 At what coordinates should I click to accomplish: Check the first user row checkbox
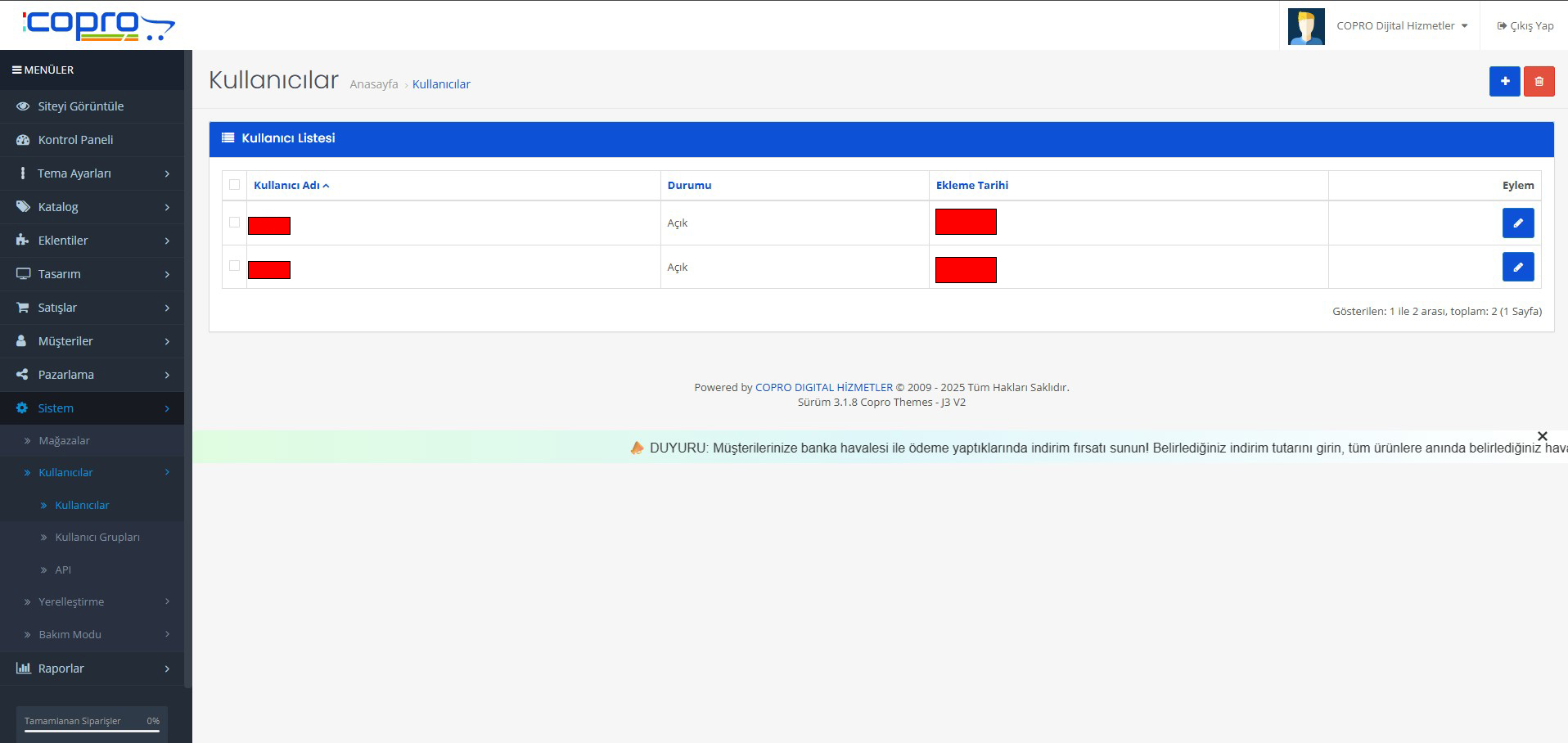point(235,223)
